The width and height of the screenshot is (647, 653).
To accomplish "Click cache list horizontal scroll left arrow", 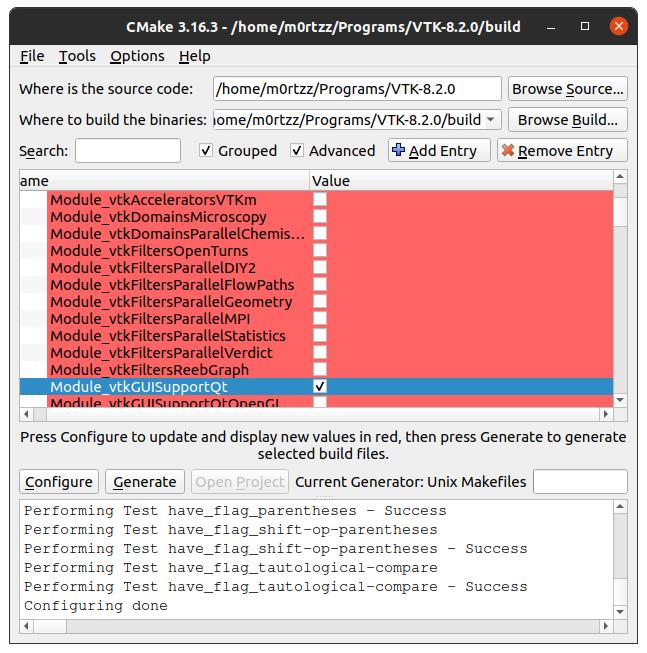I will coord(26,414).
